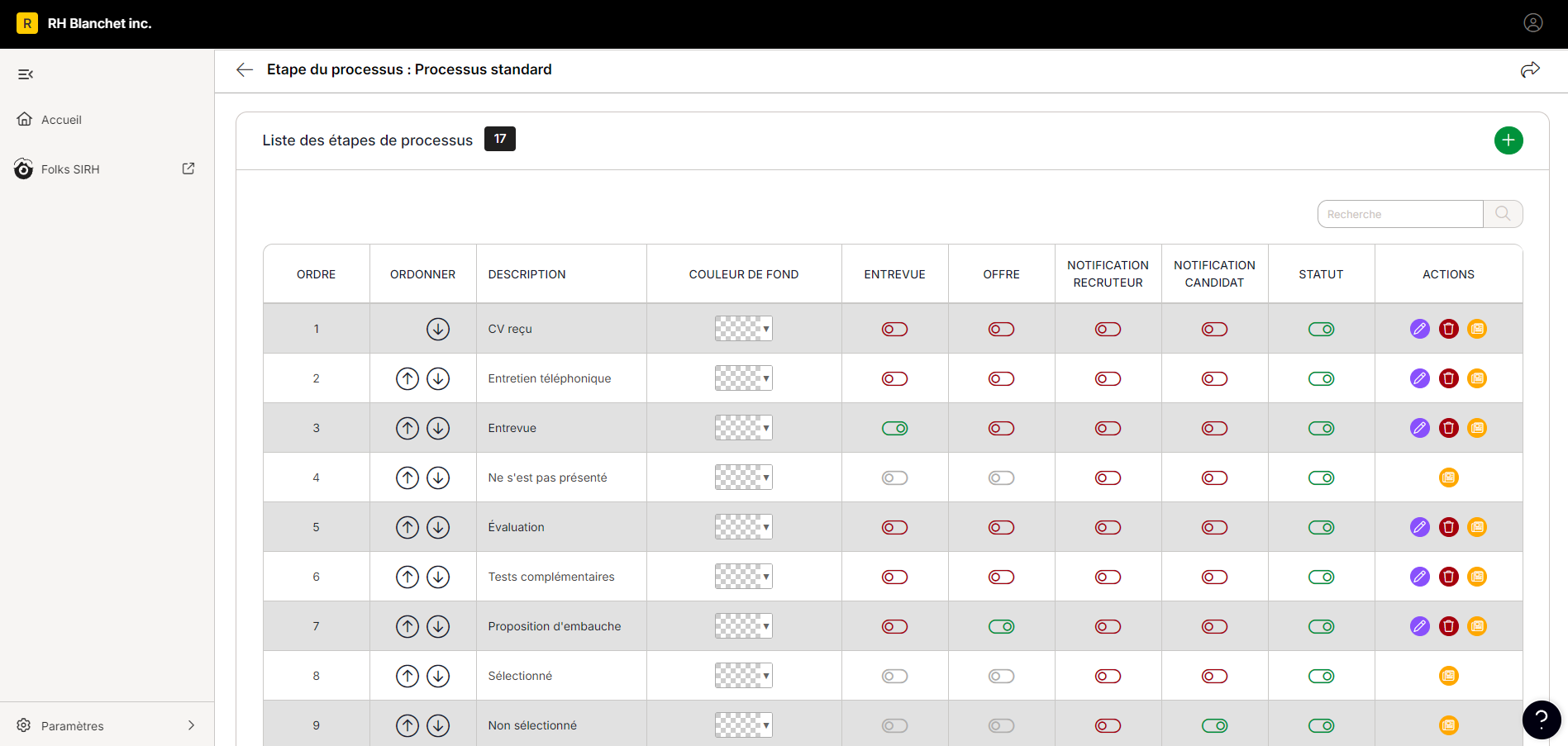Toggle Statut switch for Évaluation
The height and width of the screenshot is (746, 1568).
pyautogui.click(x=1322, y=527)
